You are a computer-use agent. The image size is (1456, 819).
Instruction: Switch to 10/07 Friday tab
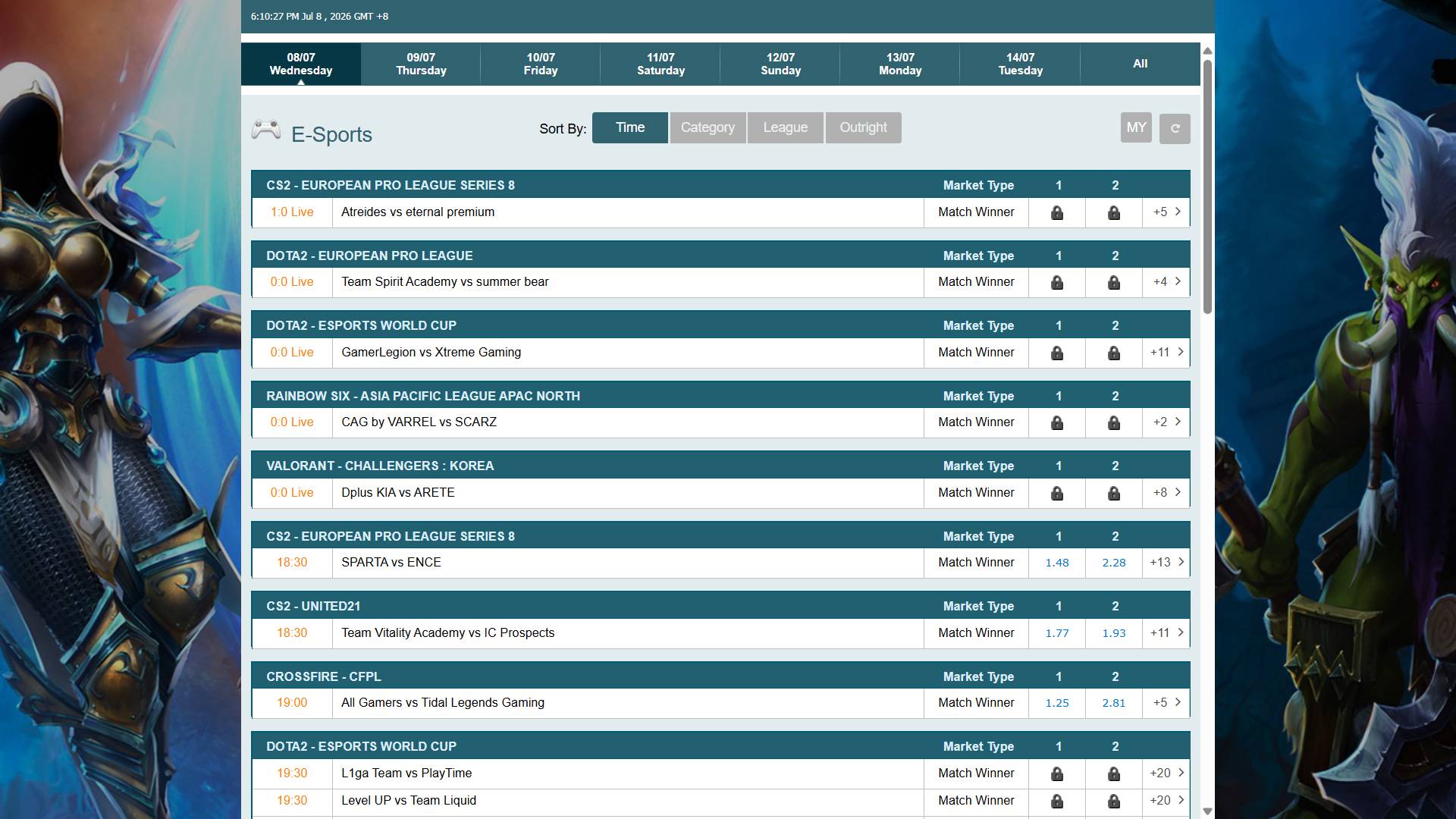[x=541, y=64]
